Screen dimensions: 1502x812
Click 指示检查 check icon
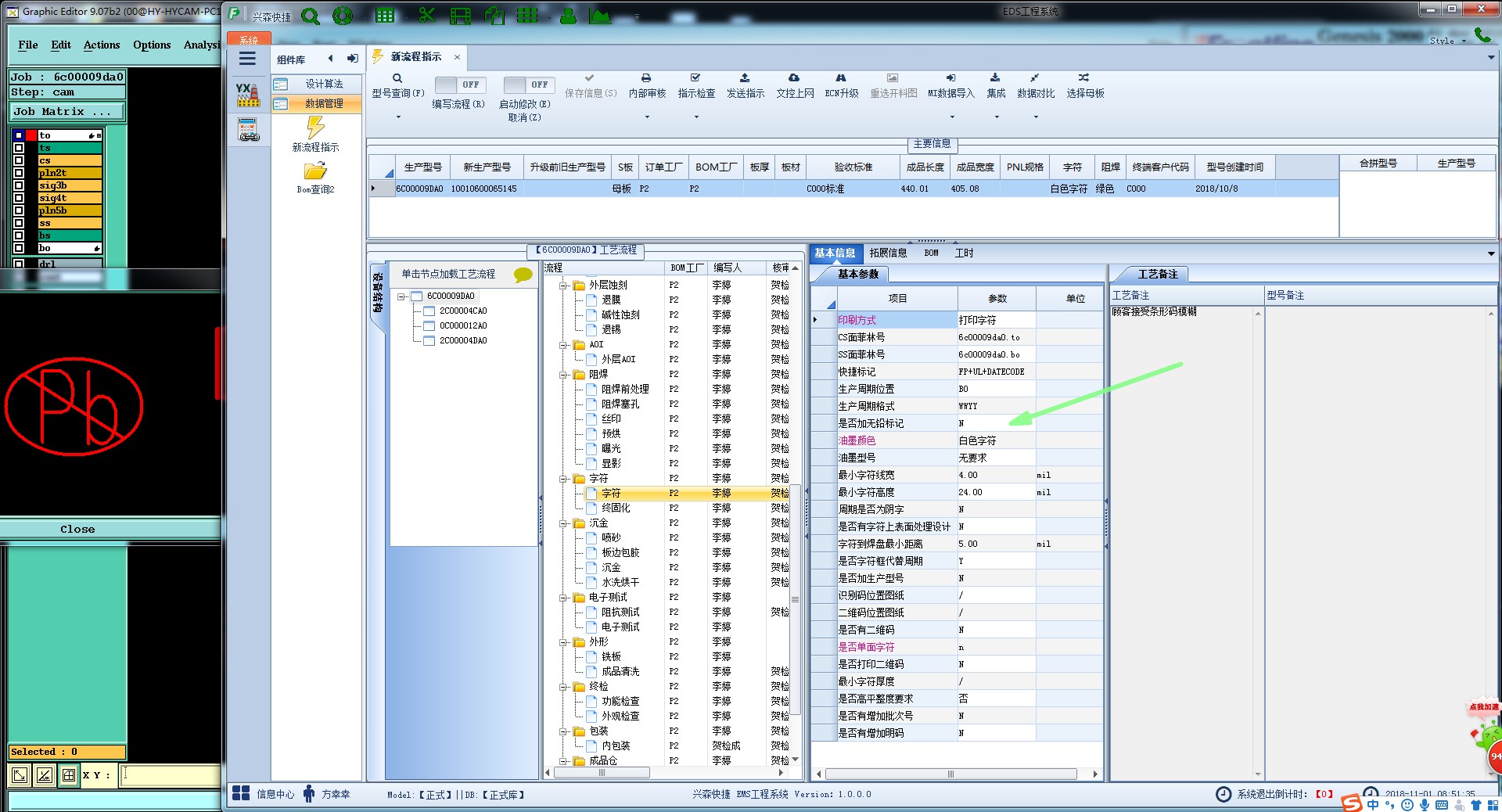(695, 78)
